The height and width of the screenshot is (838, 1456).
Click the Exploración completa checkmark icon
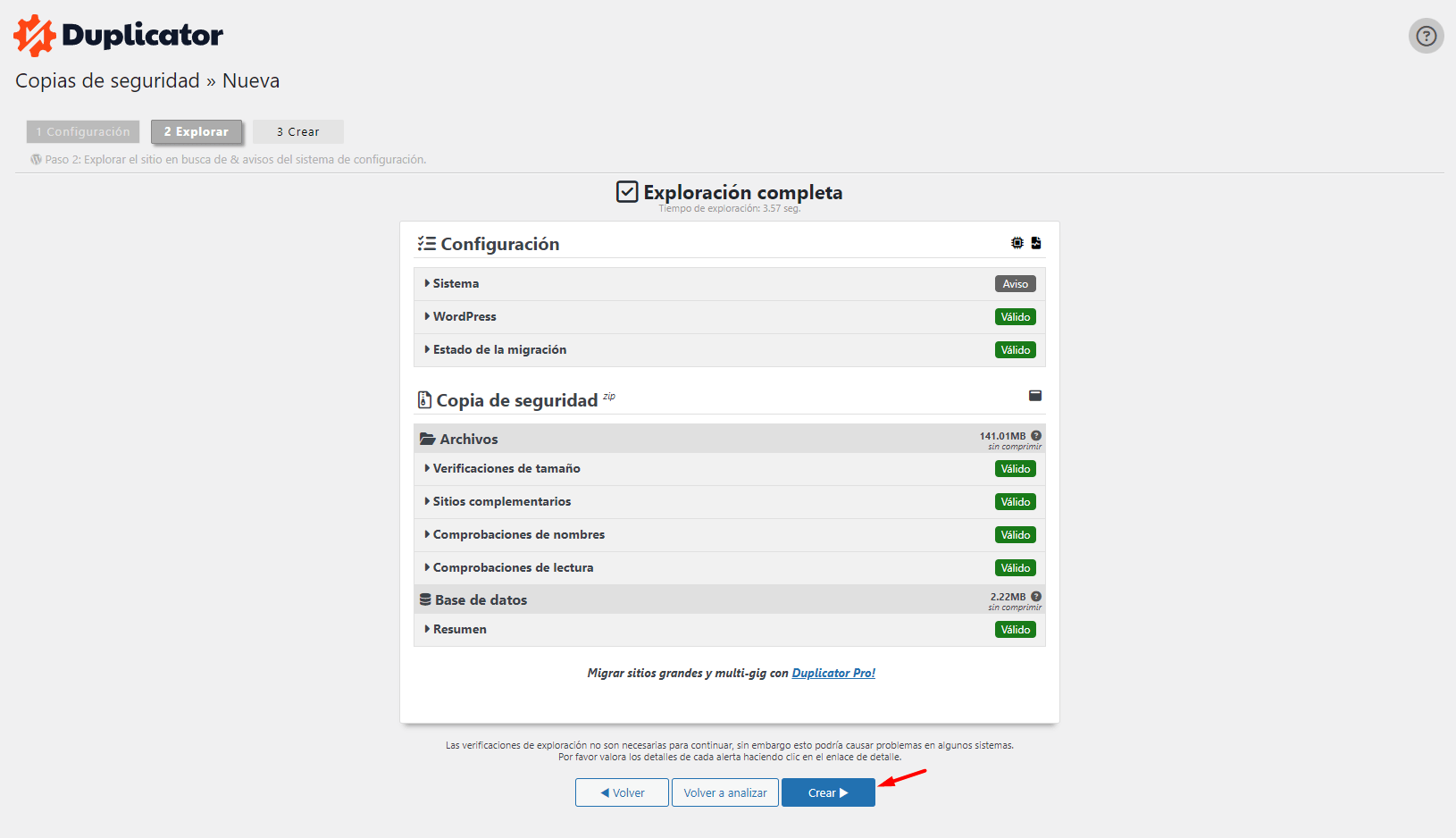click(627, 192)
